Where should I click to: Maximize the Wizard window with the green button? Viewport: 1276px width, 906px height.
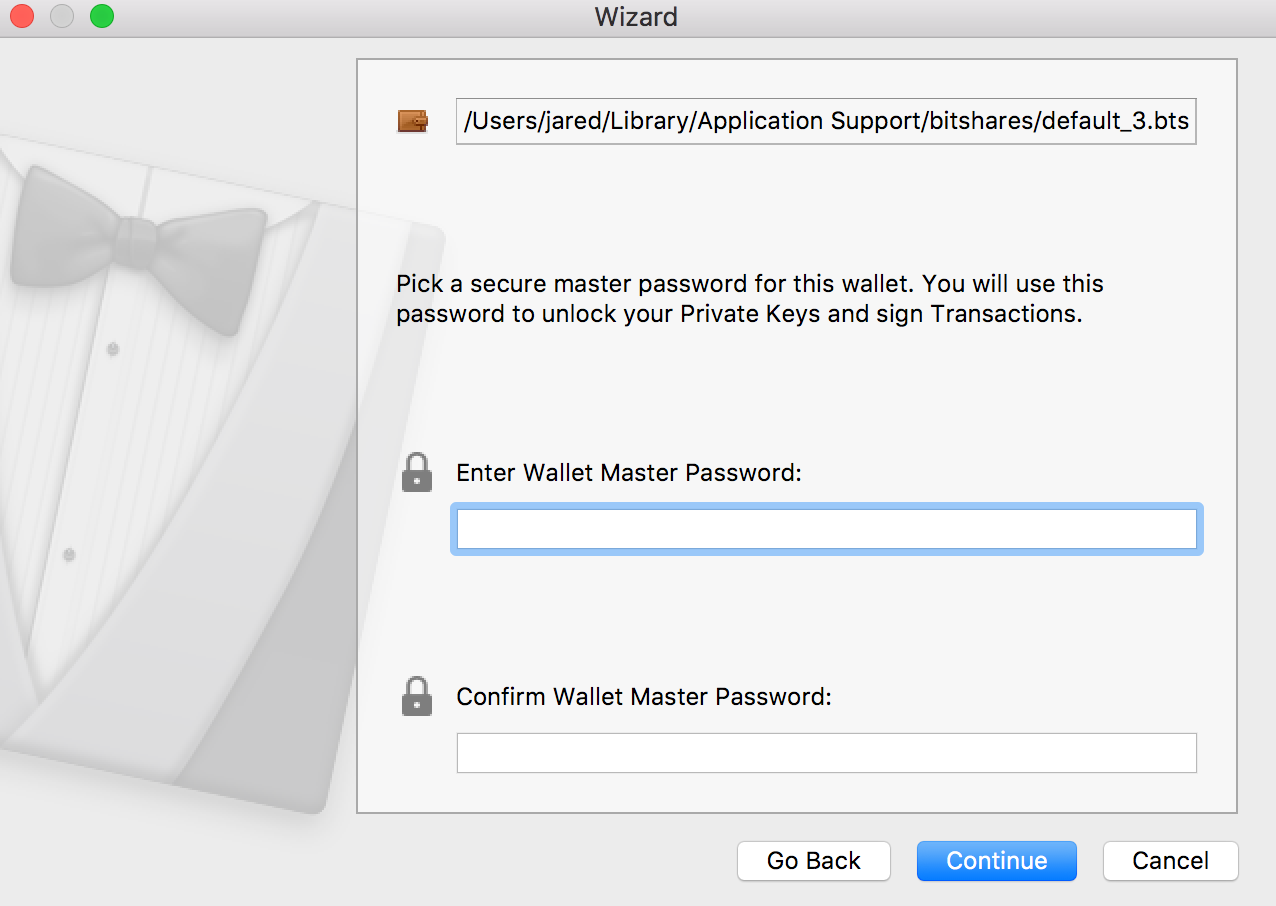coord(102,17)
